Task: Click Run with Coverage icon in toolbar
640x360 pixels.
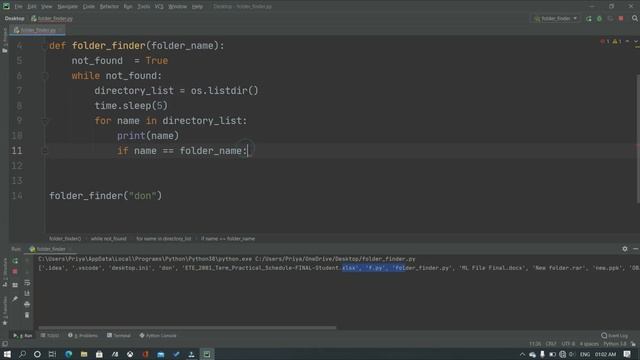Action: (610, 18)
